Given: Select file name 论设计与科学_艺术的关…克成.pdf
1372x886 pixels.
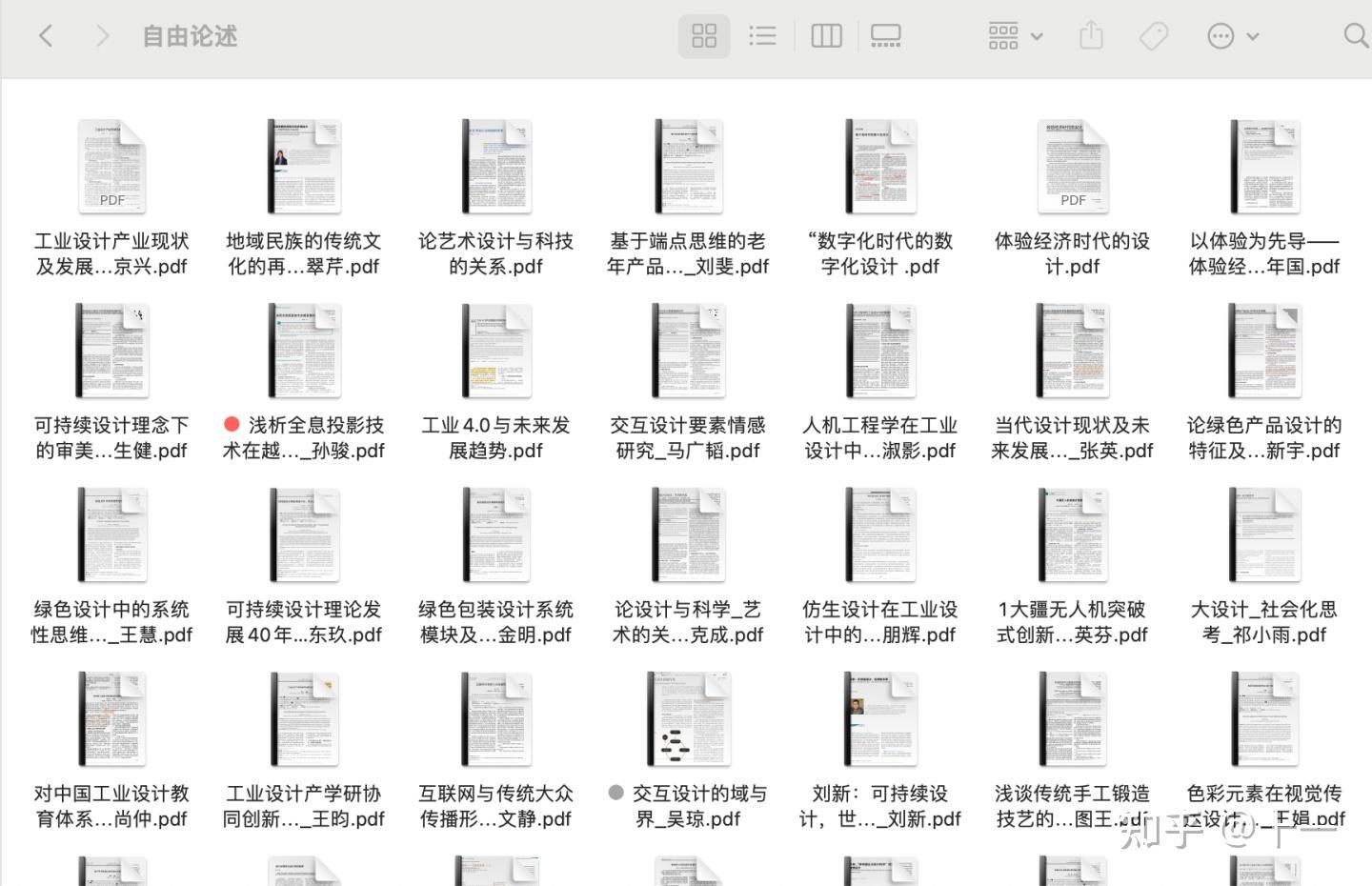Looking at the screenshot, I should tap(688, 621).
